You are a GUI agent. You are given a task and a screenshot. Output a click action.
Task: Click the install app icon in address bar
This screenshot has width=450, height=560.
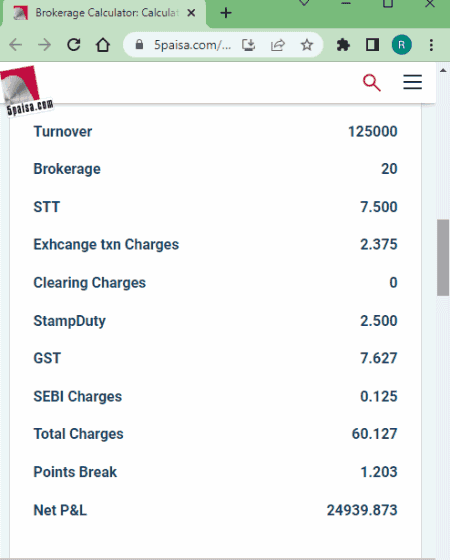click(249, 45)
